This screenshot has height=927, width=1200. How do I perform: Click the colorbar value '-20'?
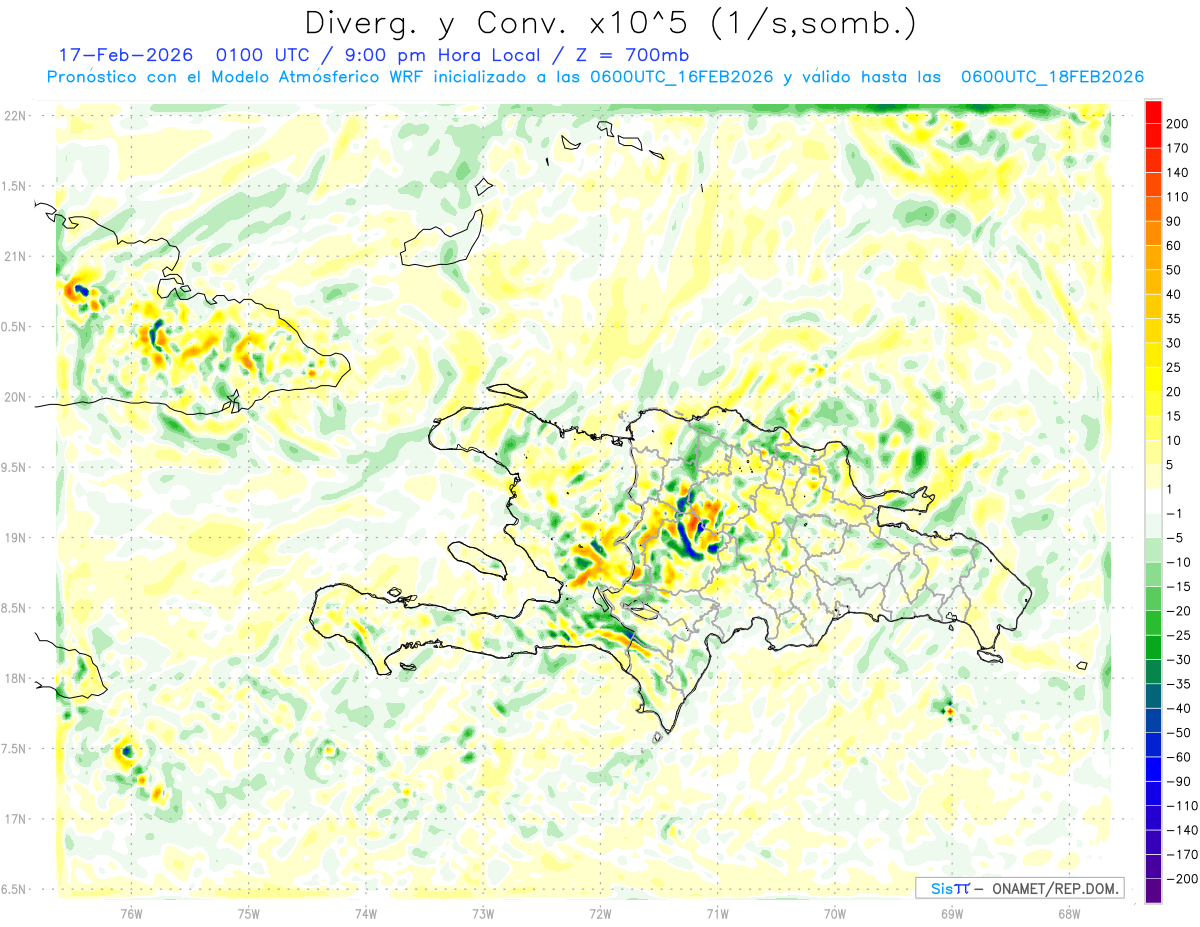tap(1178, 611)
